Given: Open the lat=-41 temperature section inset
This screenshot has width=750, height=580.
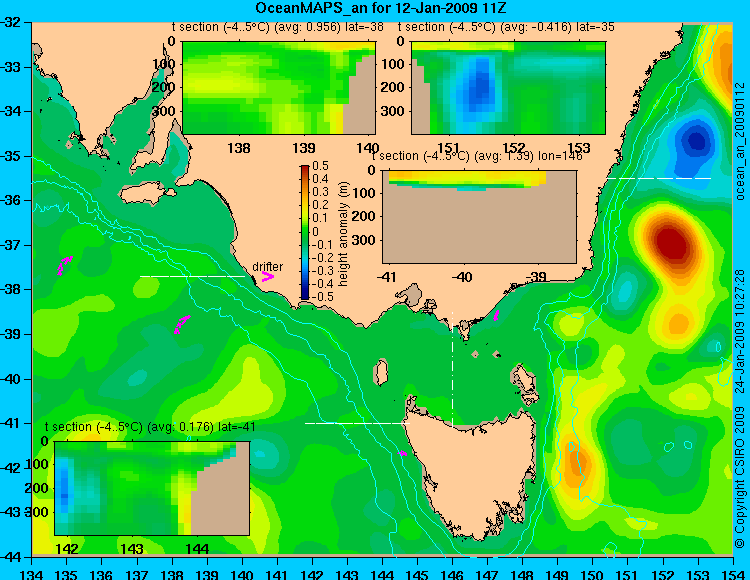Looking at the screenshot, I should [152, 488].
